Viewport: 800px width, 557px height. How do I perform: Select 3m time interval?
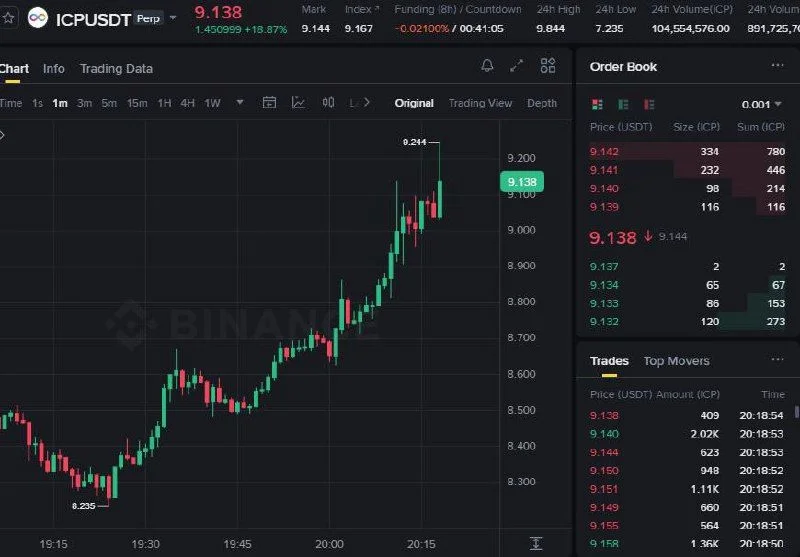pyautogui.click(x=84, y=103)
